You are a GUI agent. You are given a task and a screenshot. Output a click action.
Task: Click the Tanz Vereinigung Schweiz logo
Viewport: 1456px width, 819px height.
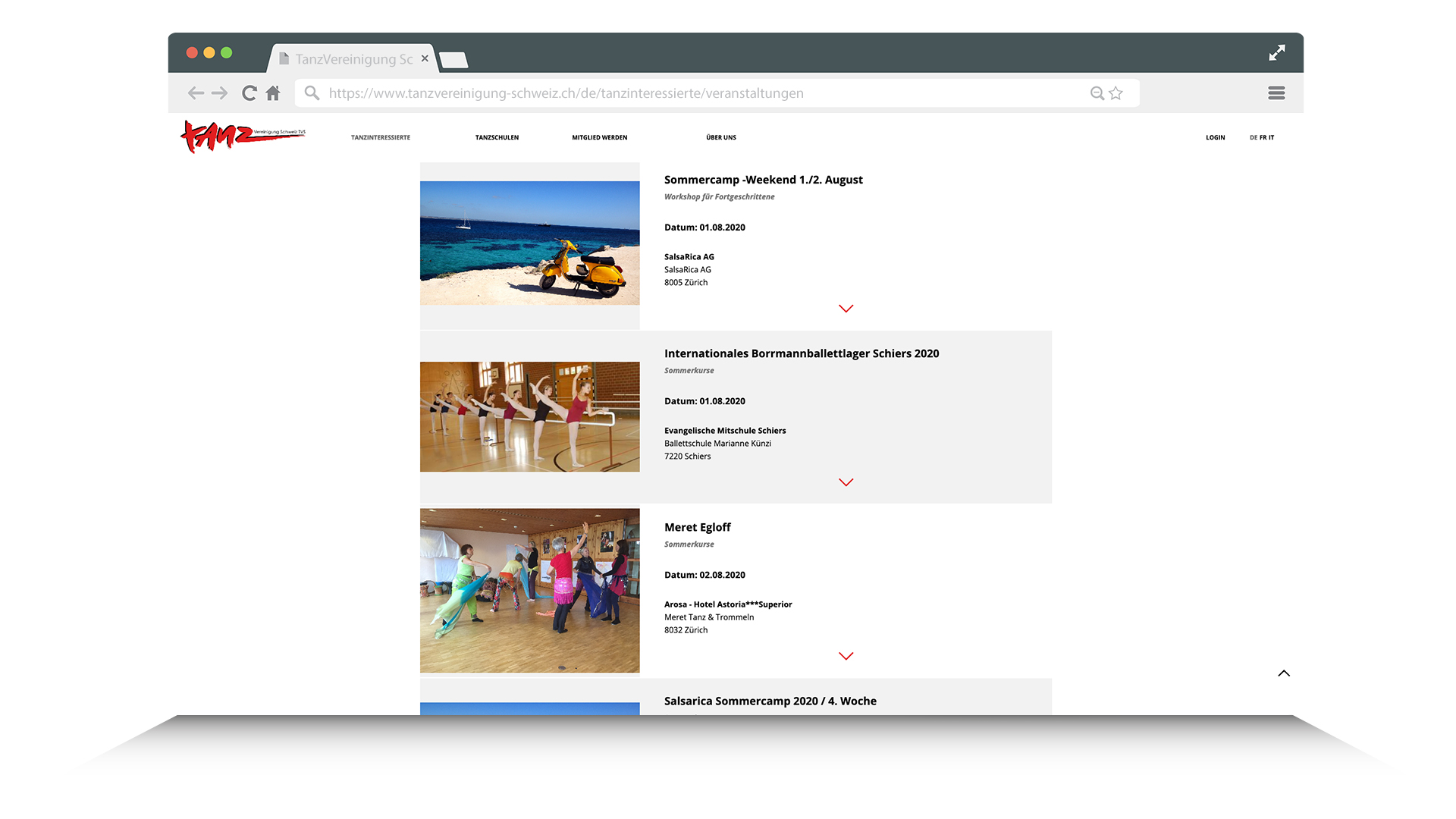243,136
